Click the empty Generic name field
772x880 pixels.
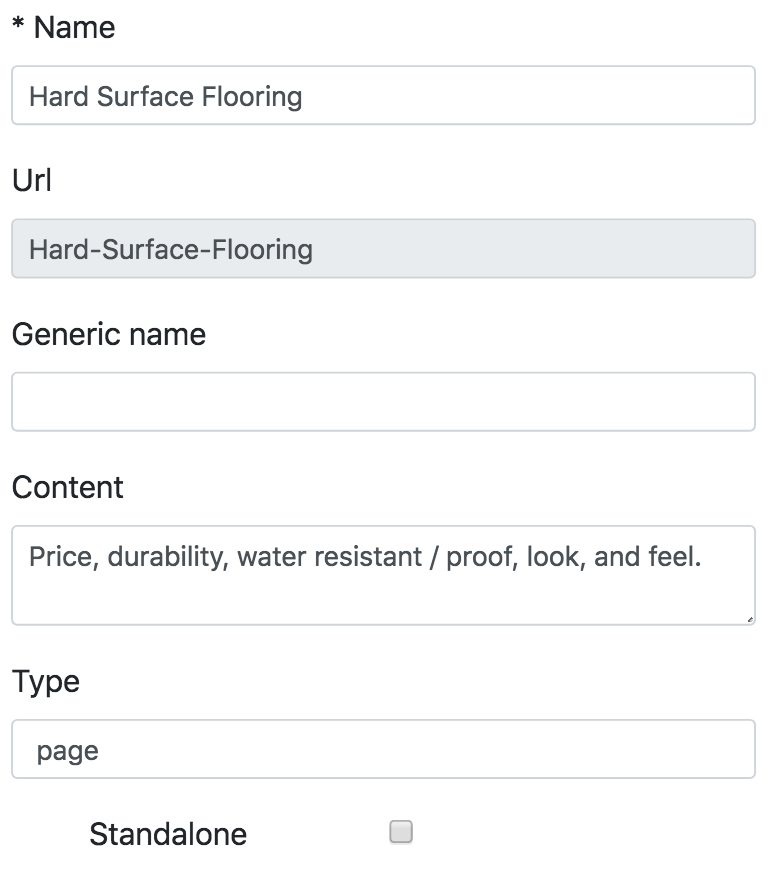[x=385, y=401]
